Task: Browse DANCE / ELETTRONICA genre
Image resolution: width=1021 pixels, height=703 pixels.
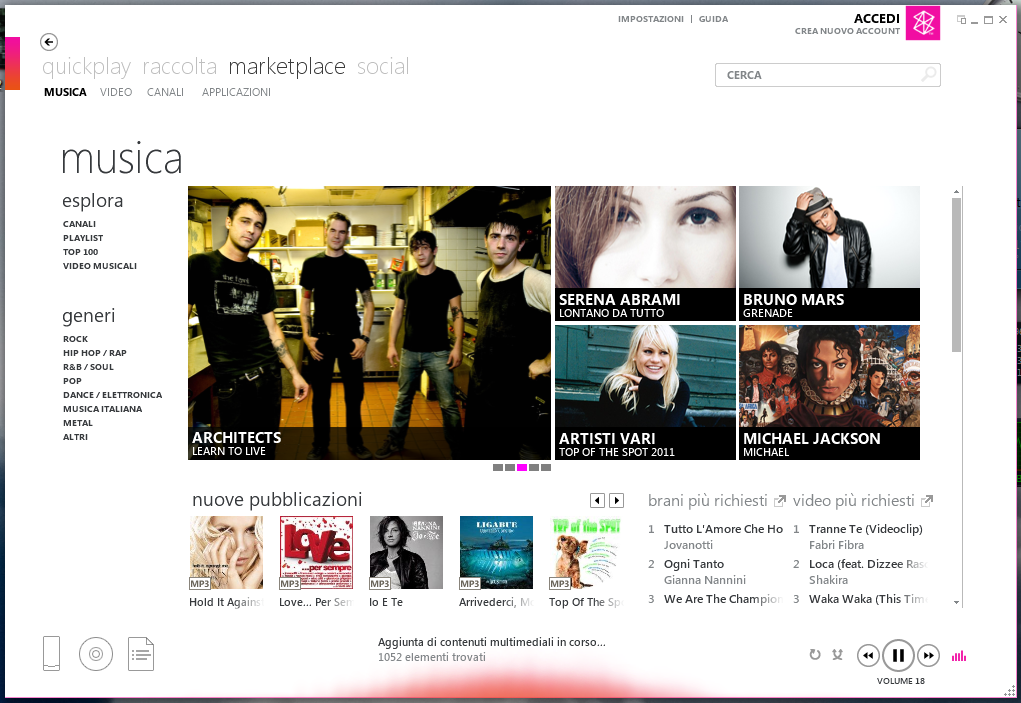Action: pyautogui.click(x=113, y=395)
